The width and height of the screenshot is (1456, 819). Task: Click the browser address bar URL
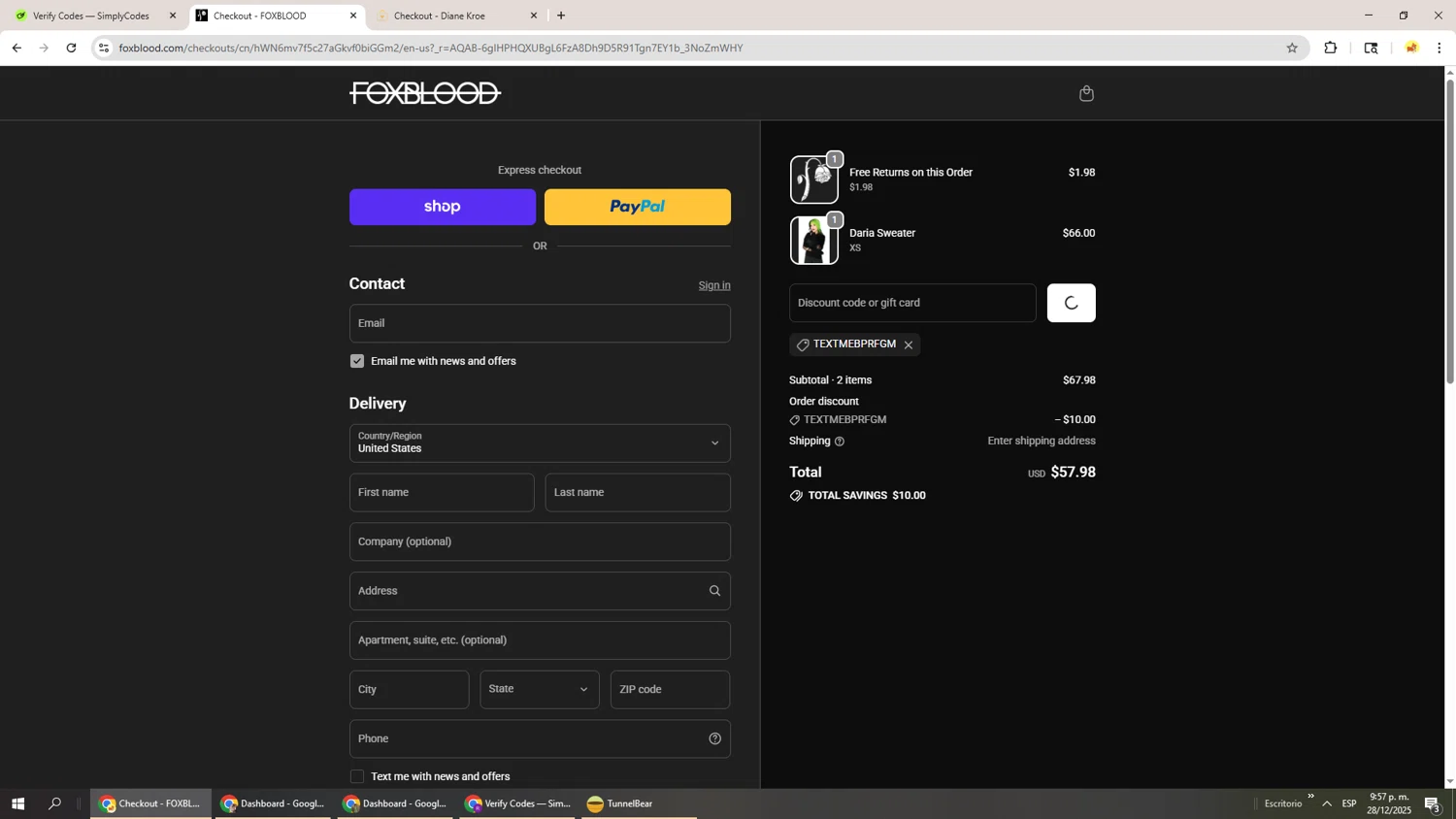click(431, 48)
